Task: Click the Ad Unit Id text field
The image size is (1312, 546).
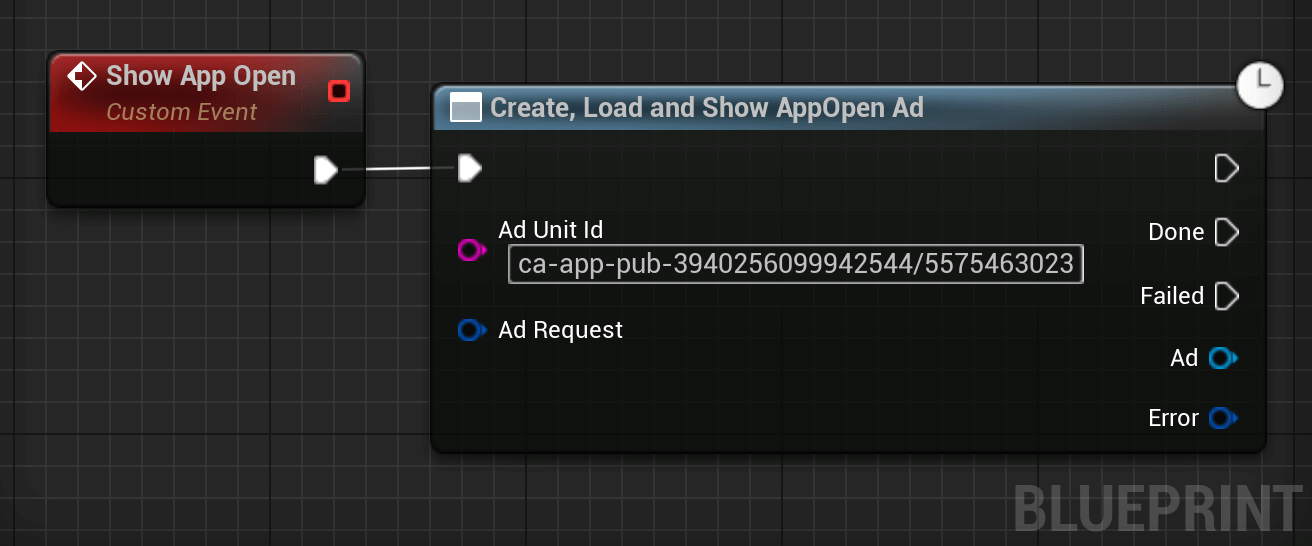Action: tap(796, 264)
